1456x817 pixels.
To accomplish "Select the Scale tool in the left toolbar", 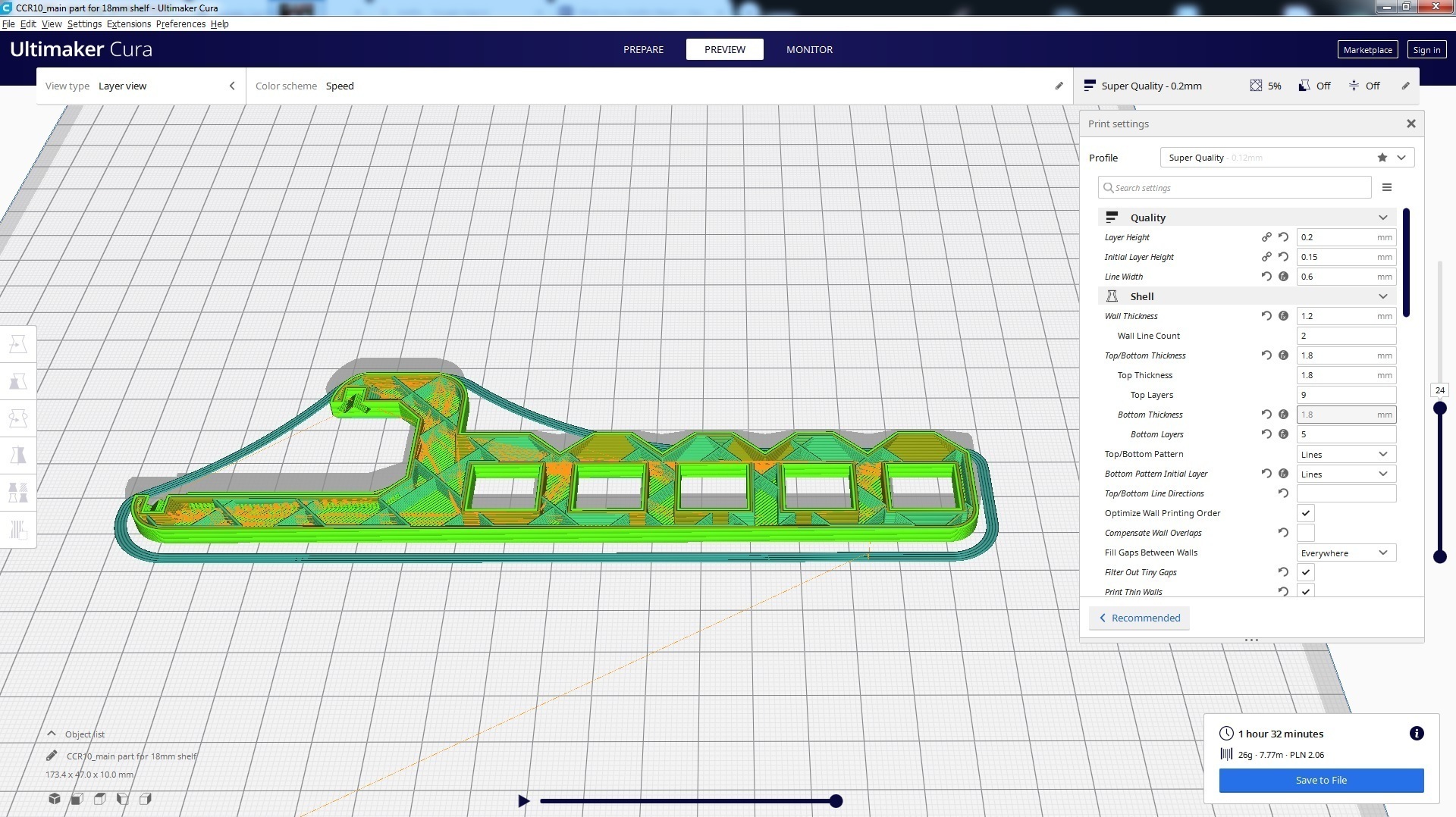I will pos(18,381).
